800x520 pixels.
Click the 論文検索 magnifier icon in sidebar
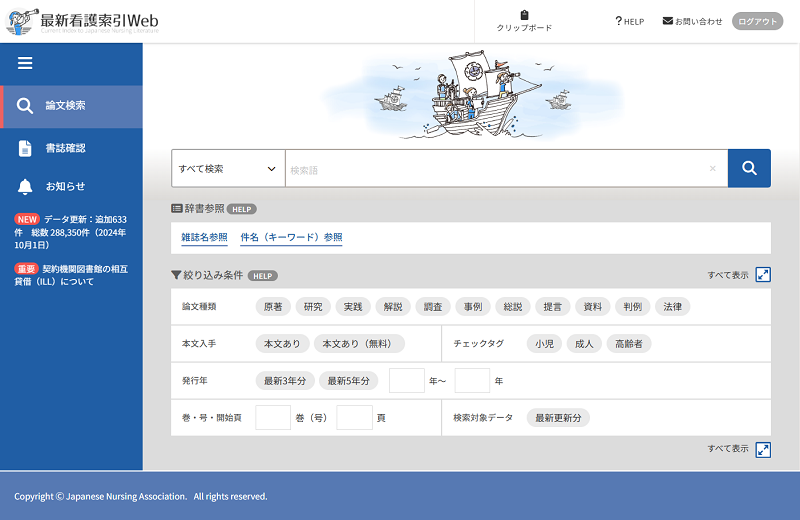[x=24, y=106]
